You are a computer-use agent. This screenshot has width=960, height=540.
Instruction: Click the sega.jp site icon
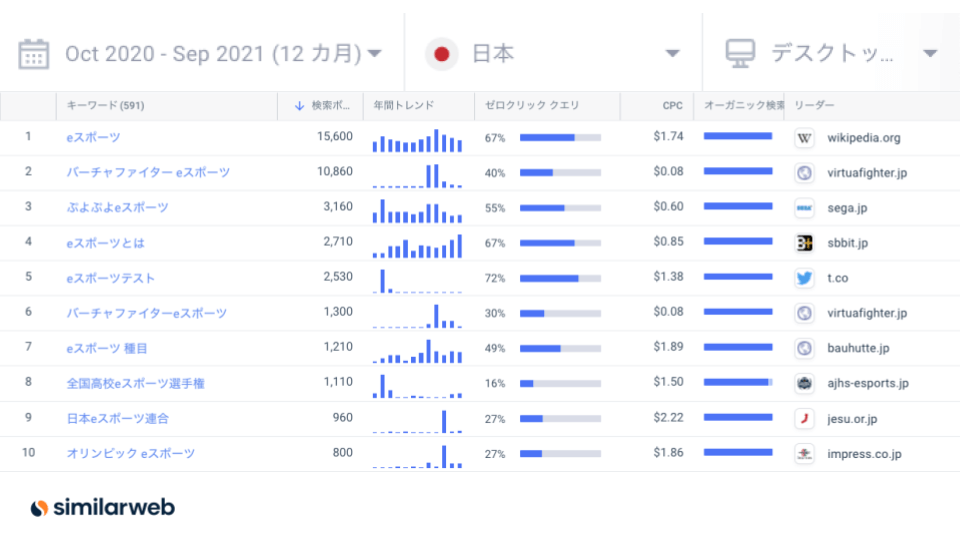pos(803,208)
